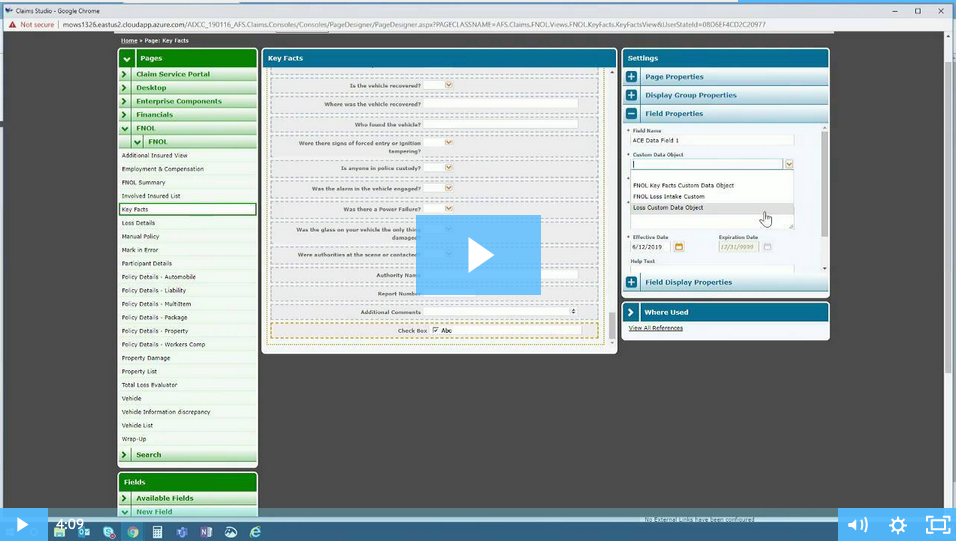The width and height of the screenshot is (956, 541).
Task: Open OneNote from the taskbar
Action: click(206, 532)
